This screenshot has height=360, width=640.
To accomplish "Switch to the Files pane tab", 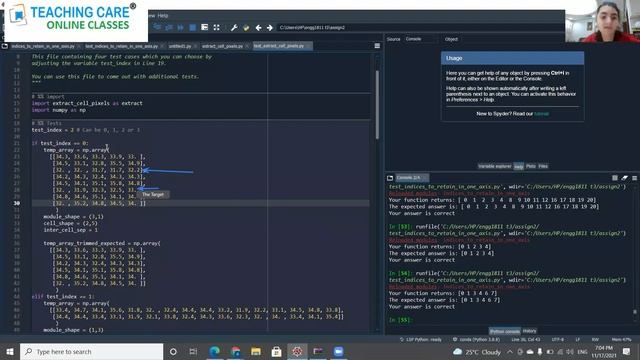I will (x=543, y=166).
